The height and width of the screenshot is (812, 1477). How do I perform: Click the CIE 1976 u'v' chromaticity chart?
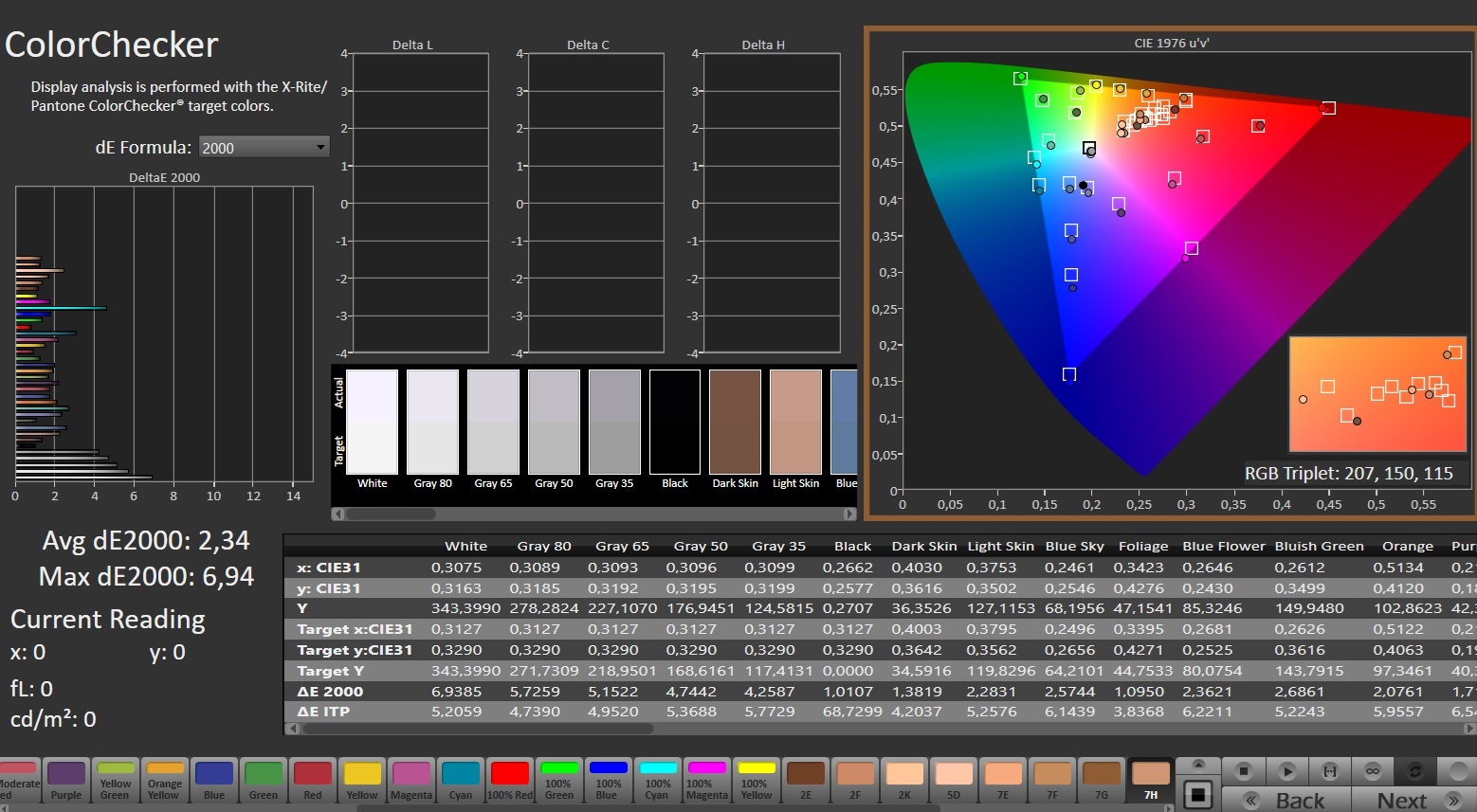pyautogui.click(x=1170, y=273)
